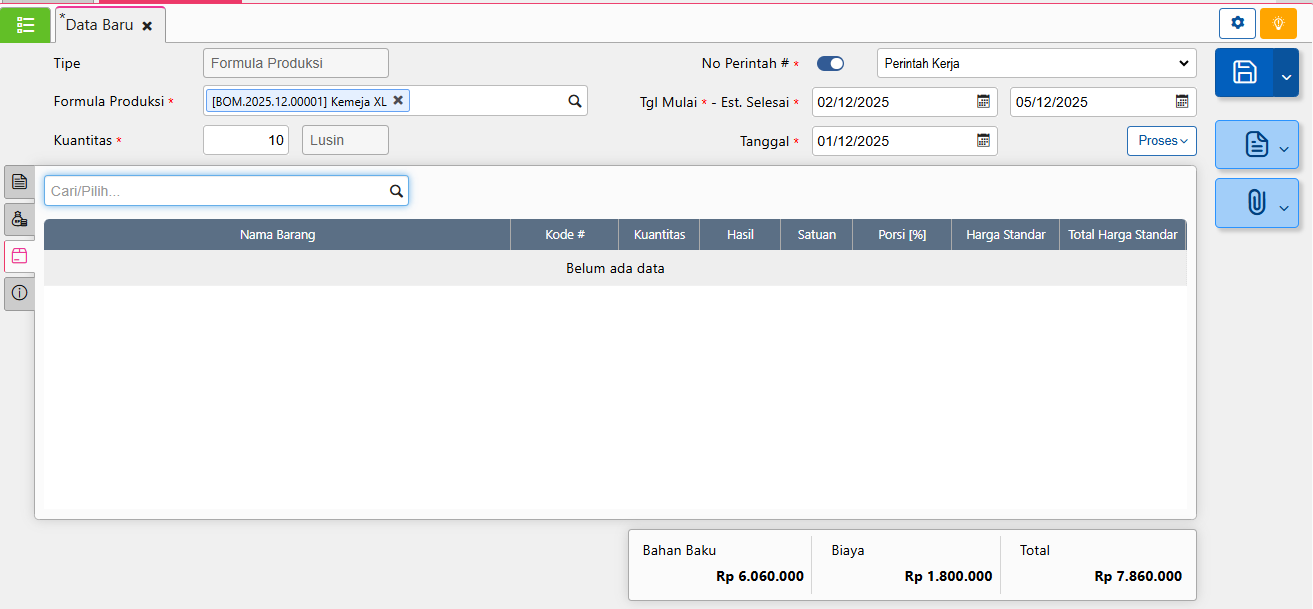Click the Cari/Pilih search field
The width and height of the screenshot is (1313, 609).
(x=216, y=191)
